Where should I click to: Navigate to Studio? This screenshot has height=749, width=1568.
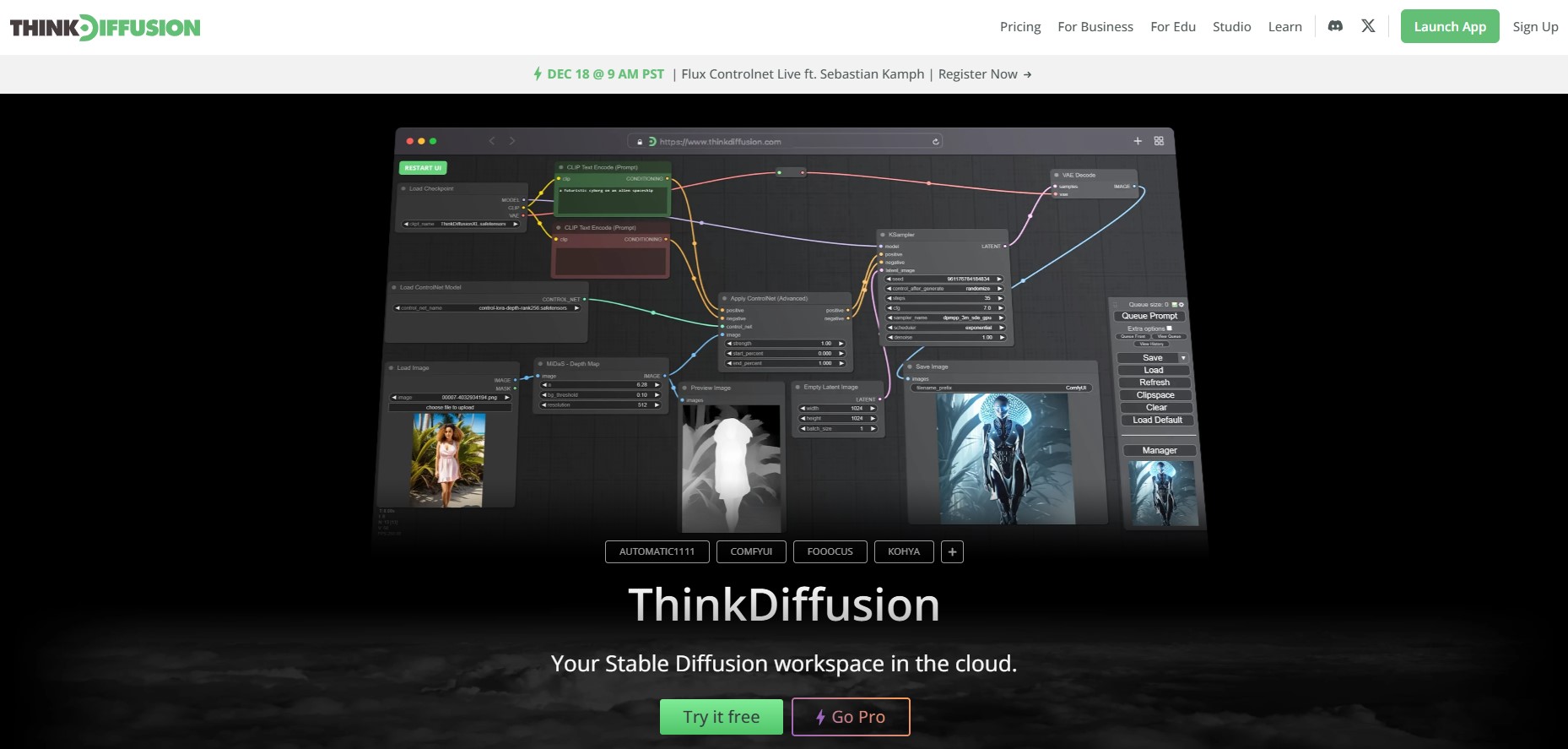tap(1231, 26)
